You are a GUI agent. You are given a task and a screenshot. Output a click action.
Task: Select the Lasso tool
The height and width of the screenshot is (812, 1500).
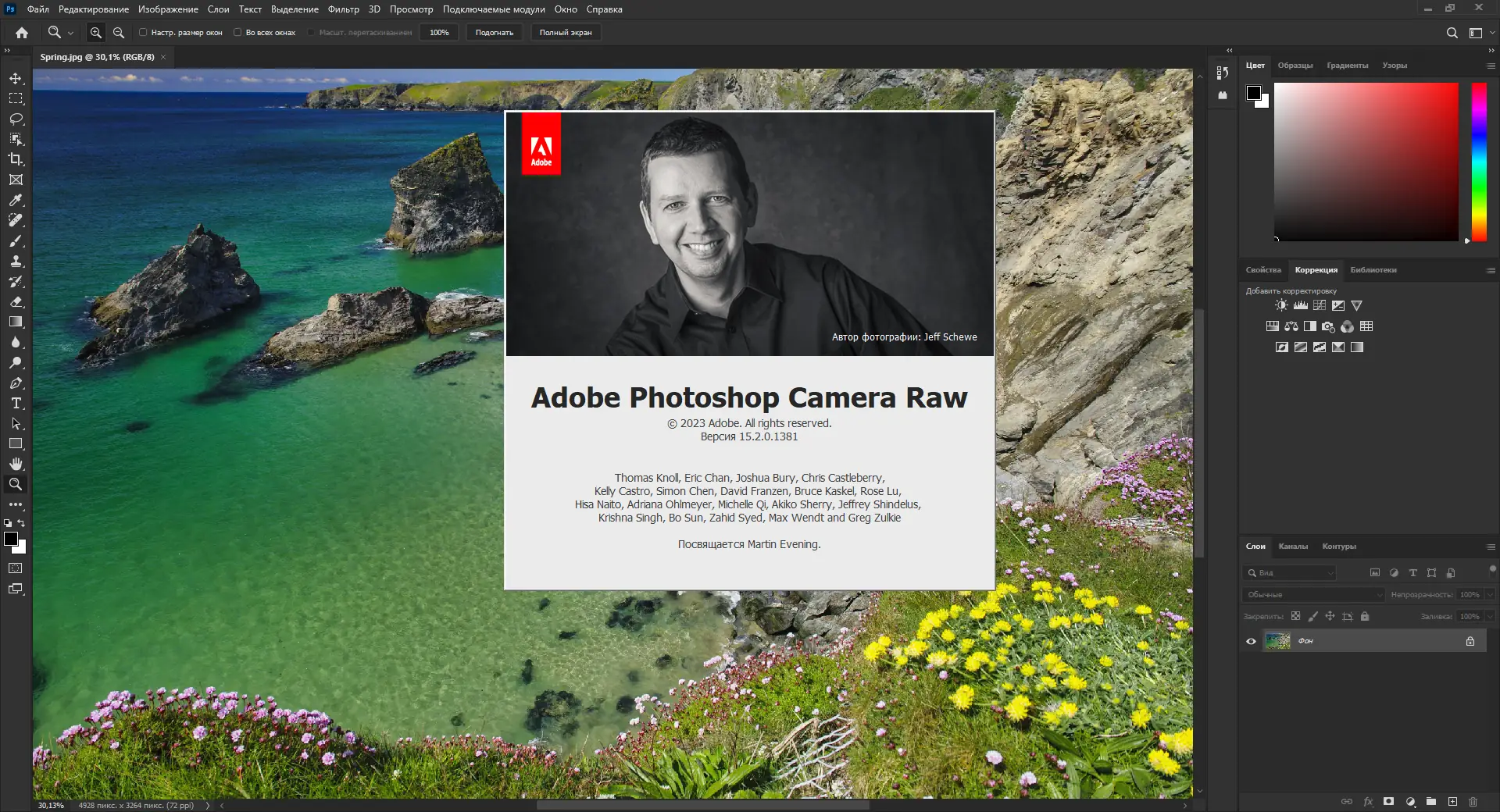(x=16, y=119)
